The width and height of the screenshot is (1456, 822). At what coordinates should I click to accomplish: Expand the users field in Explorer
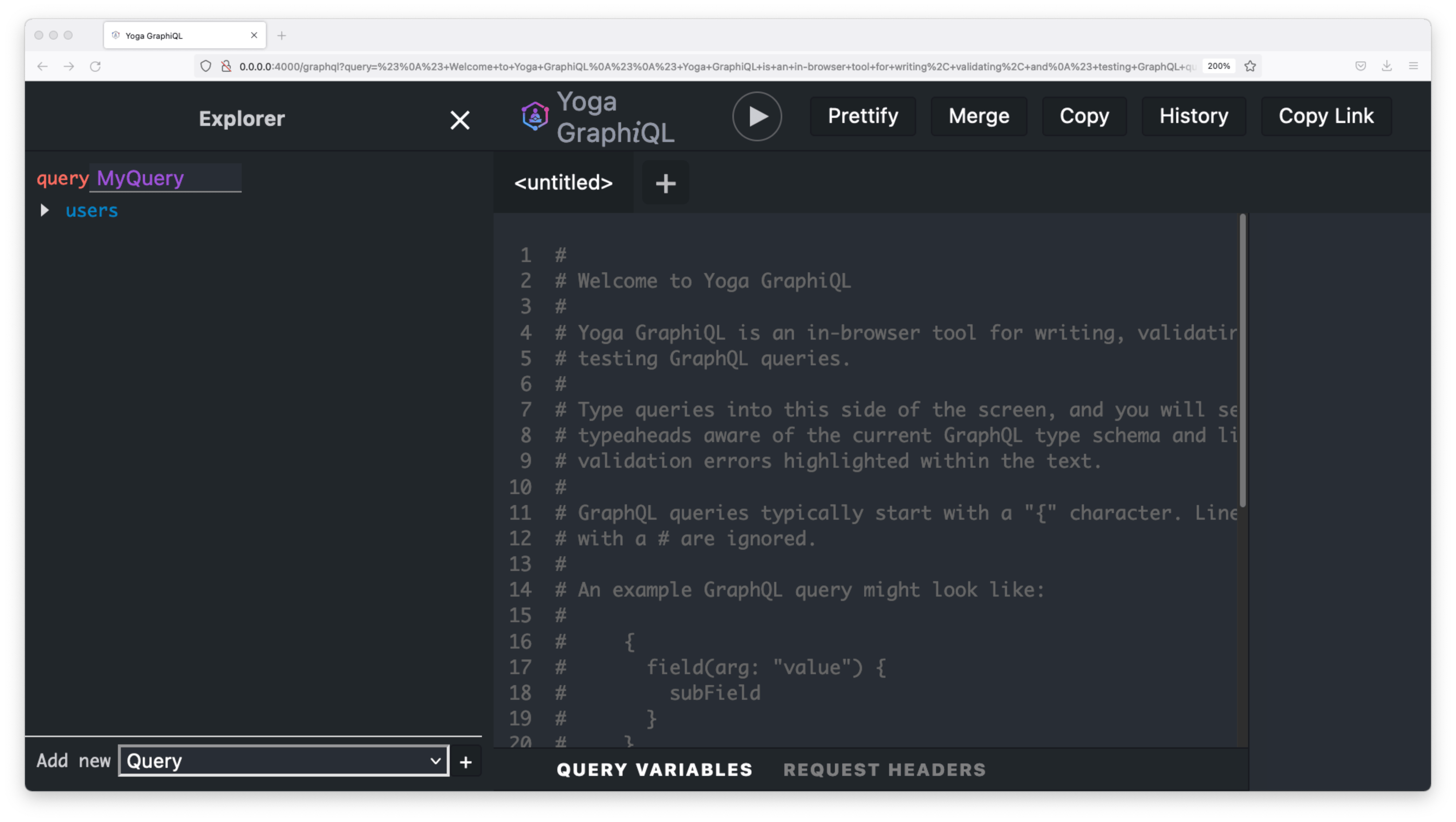click(x=44, y=210)
